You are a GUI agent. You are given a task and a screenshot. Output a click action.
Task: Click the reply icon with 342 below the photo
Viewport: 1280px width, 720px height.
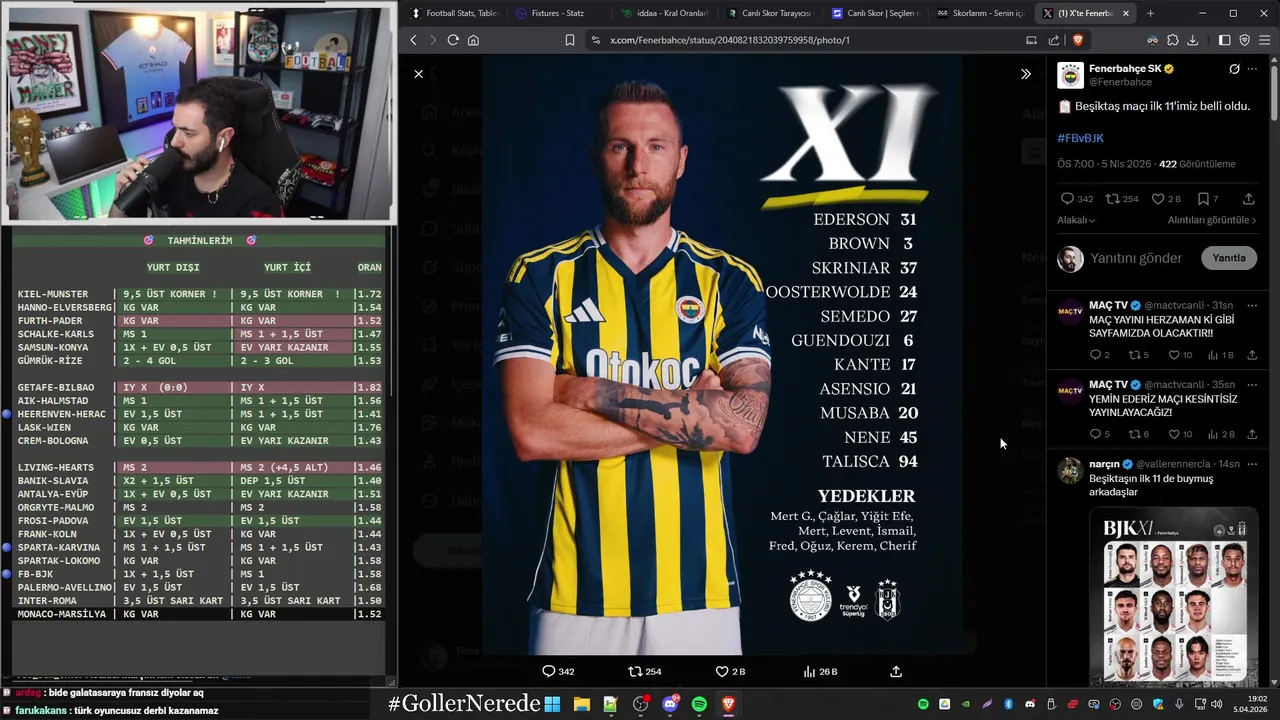point(548,672)
